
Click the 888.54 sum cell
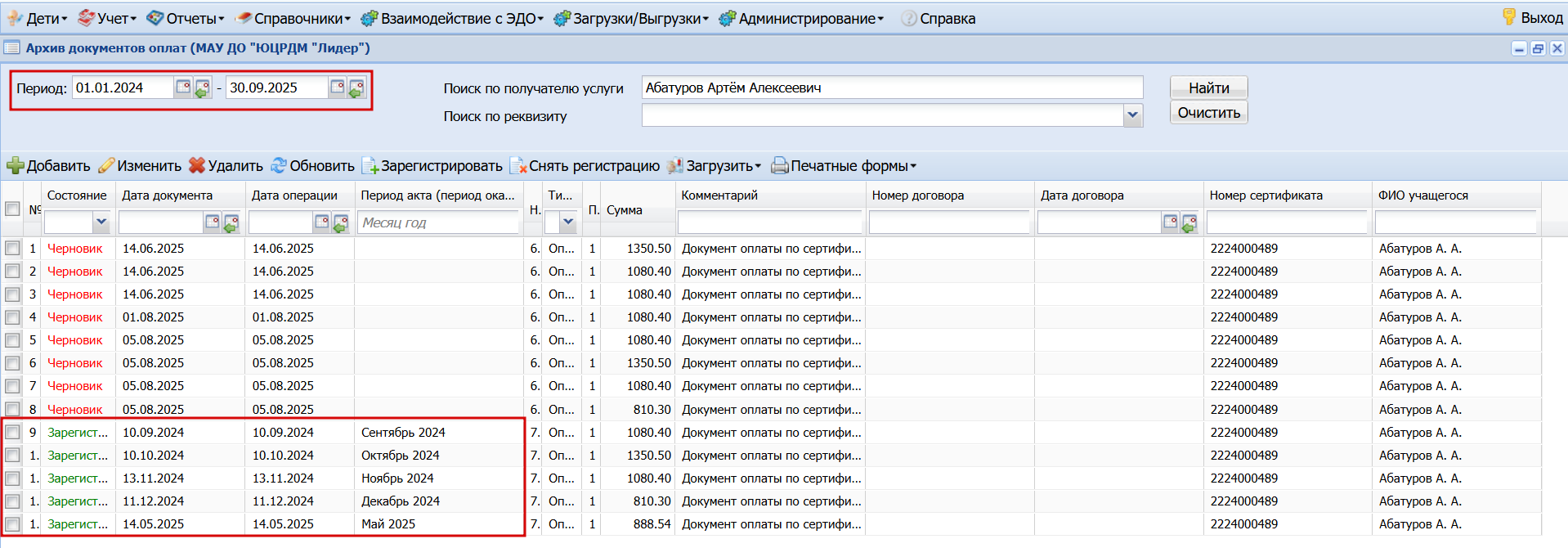(638, 523)
